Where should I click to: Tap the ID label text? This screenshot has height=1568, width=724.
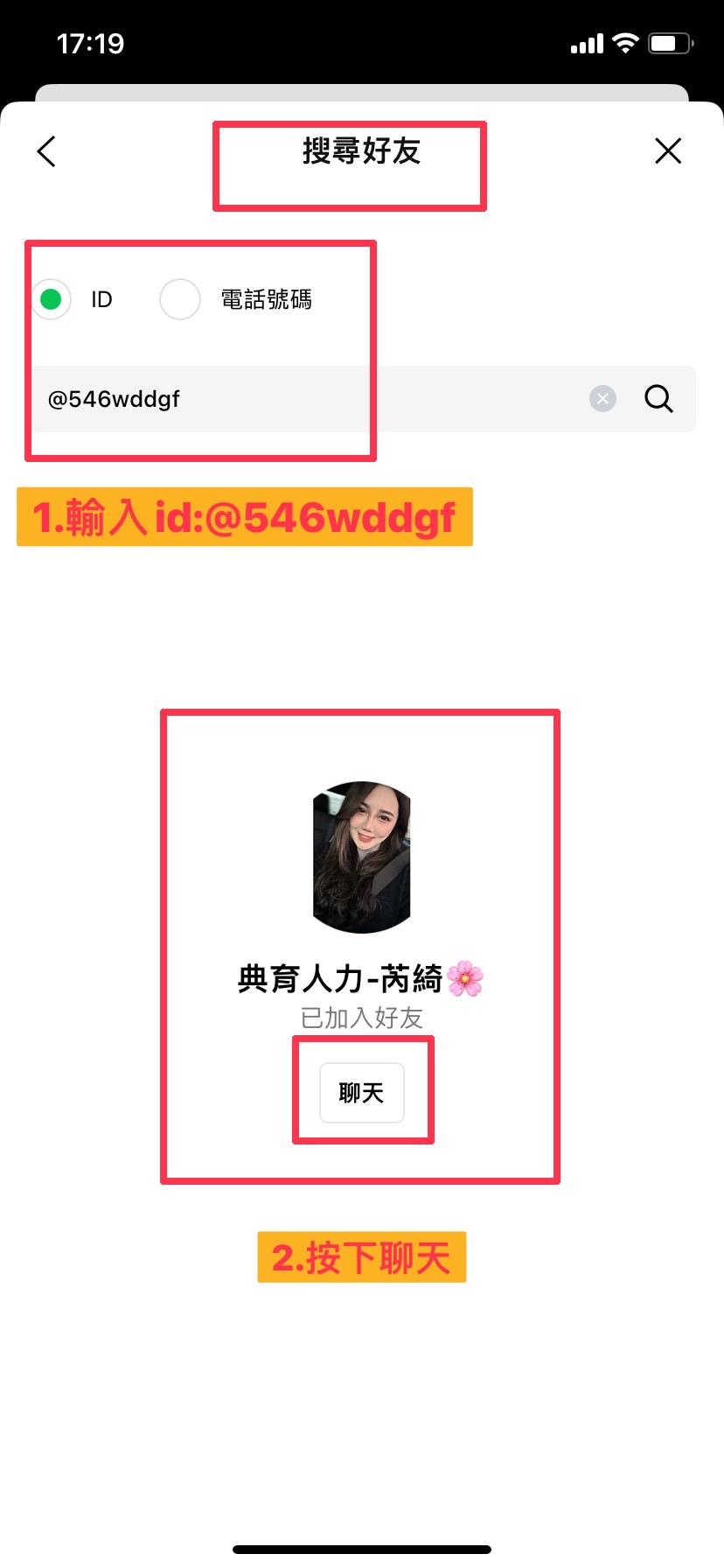point(101,299)
